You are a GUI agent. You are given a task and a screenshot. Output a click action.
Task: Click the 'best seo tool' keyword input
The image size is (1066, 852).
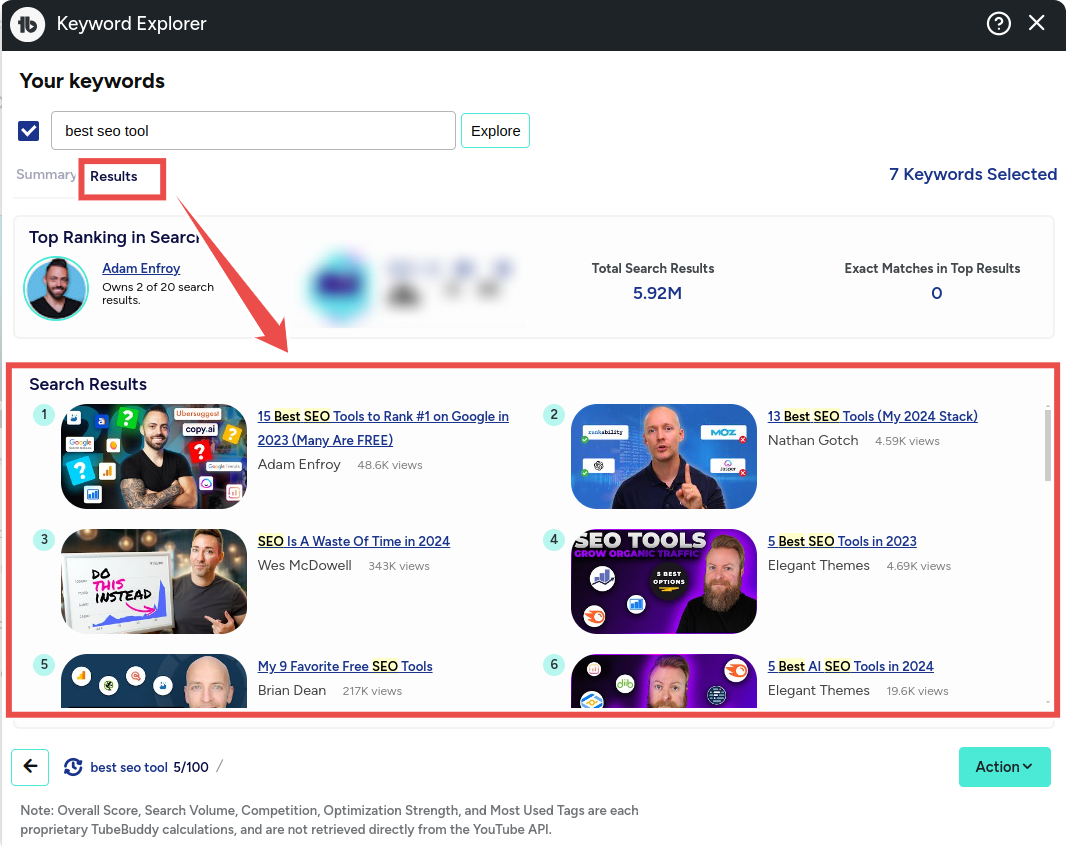point(253,131)
